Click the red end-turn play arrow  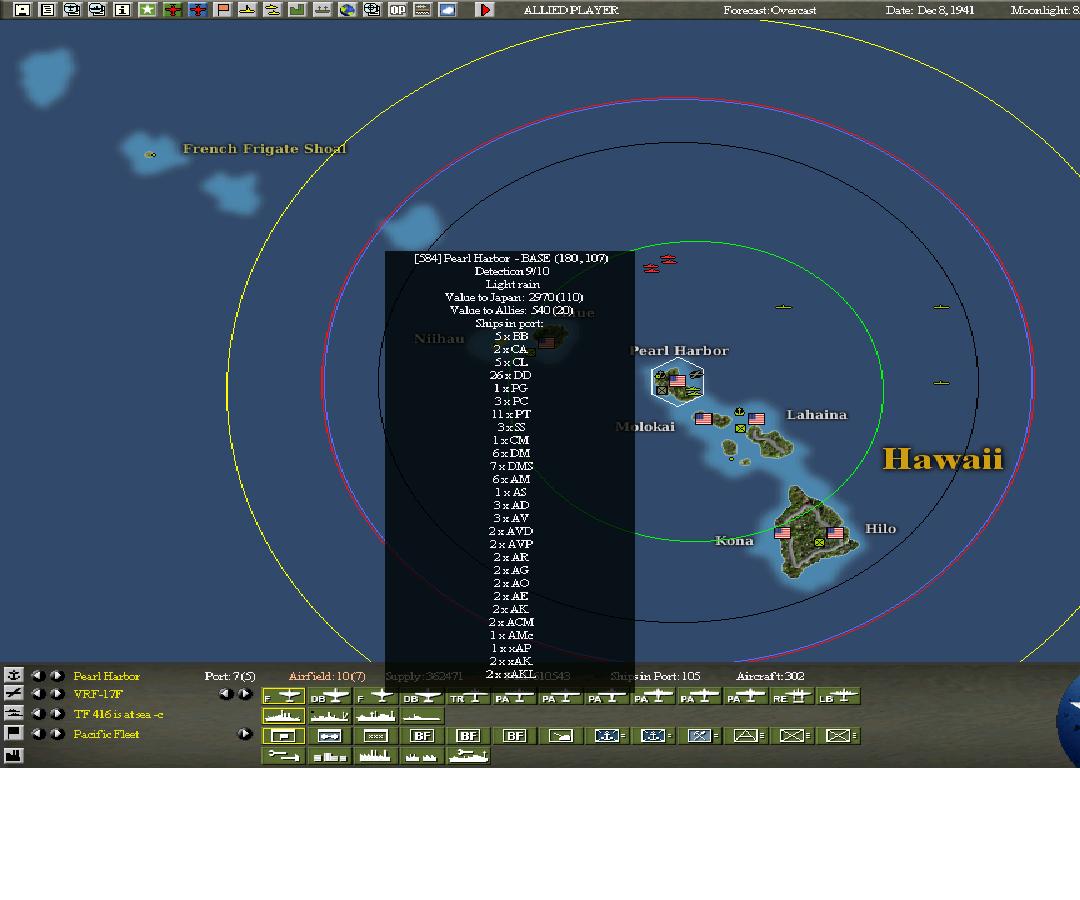pyautogui.click(x=485, y=10)
